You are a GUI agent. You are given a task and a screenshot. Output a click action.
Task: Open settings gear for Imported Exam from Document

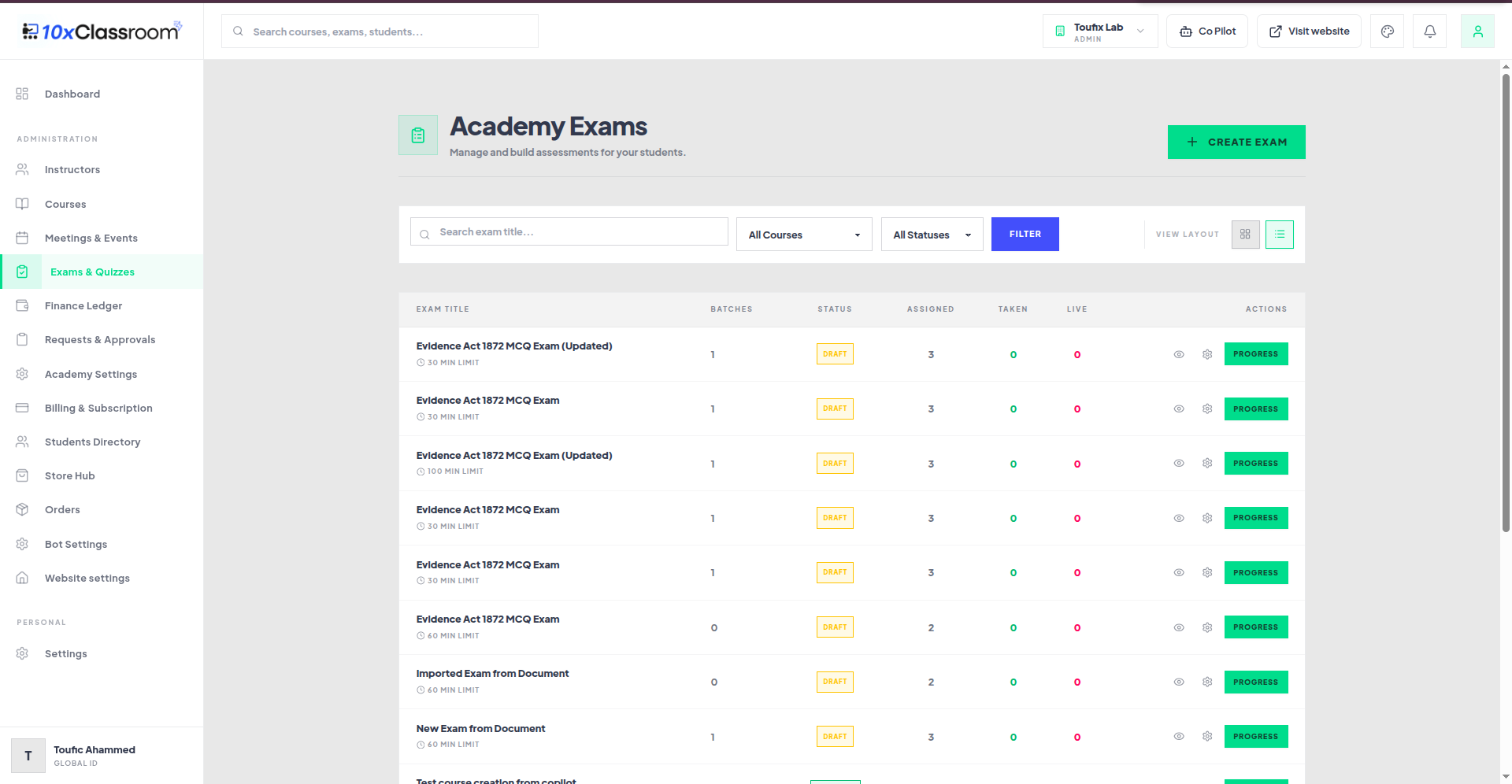coord(1207,682)
